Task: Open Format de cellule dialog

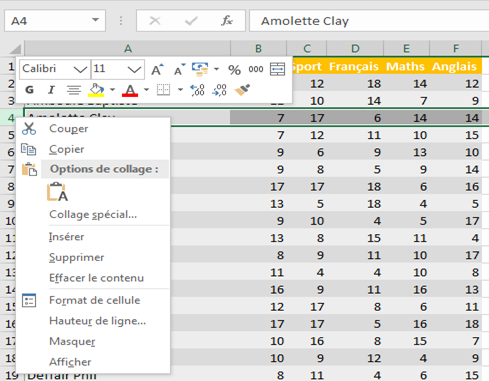Action: tap(93, 300)
